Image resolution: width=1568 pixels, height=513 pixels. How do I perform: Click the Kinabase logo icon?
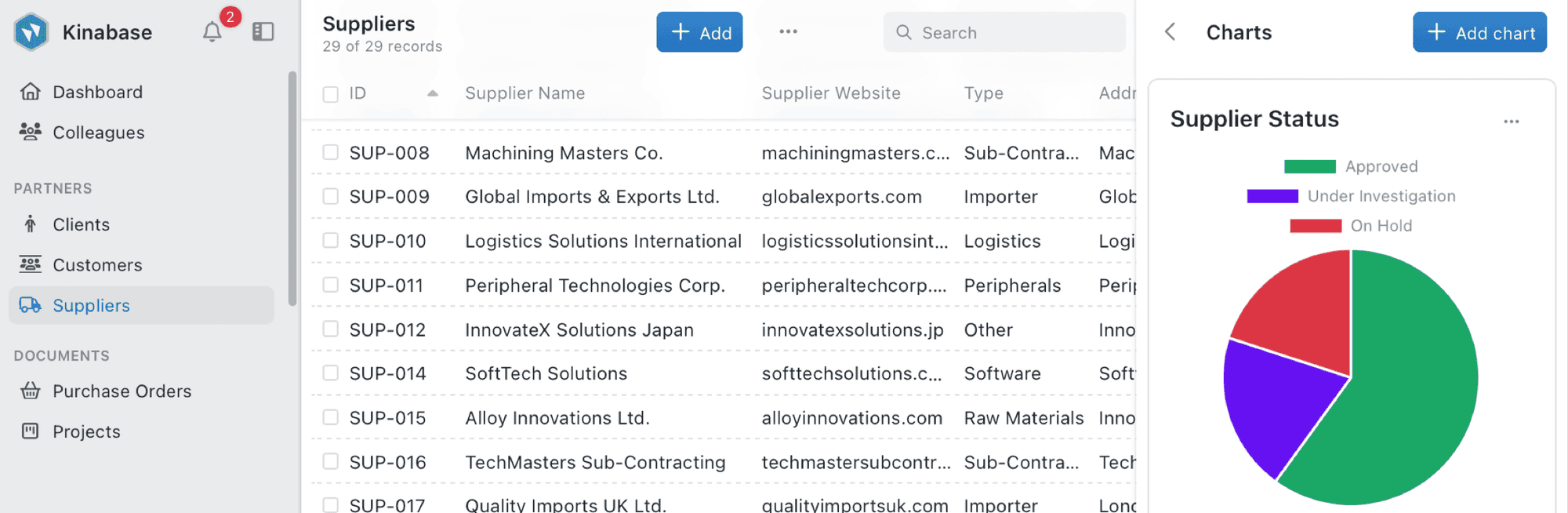31,32
